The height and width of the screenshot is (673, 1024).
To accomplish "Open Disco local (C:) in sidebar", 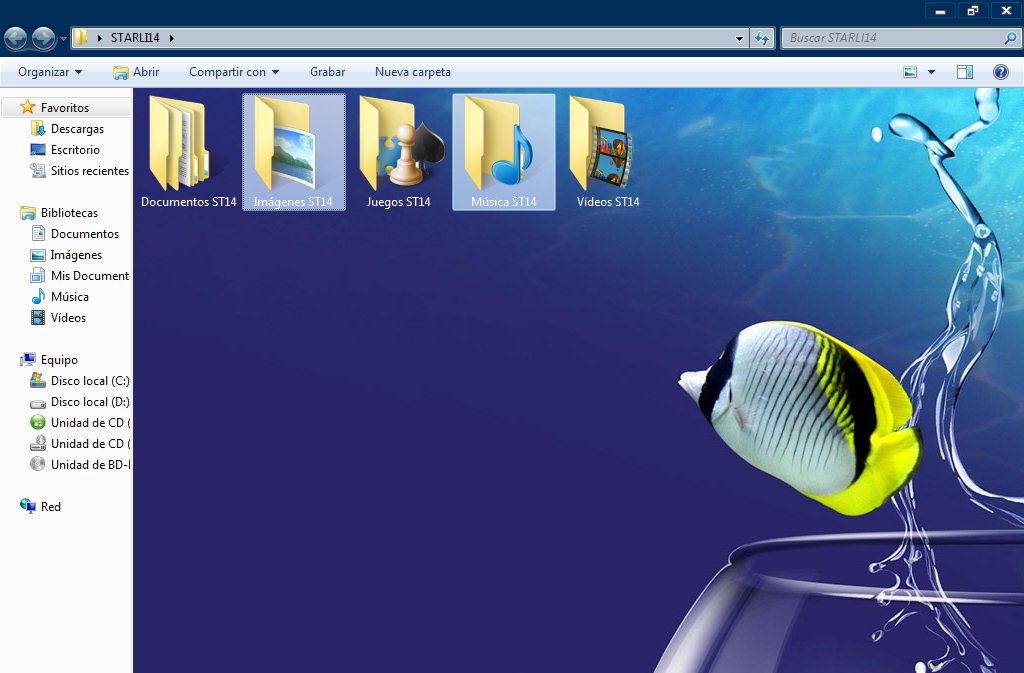I will tap(89, 381).
